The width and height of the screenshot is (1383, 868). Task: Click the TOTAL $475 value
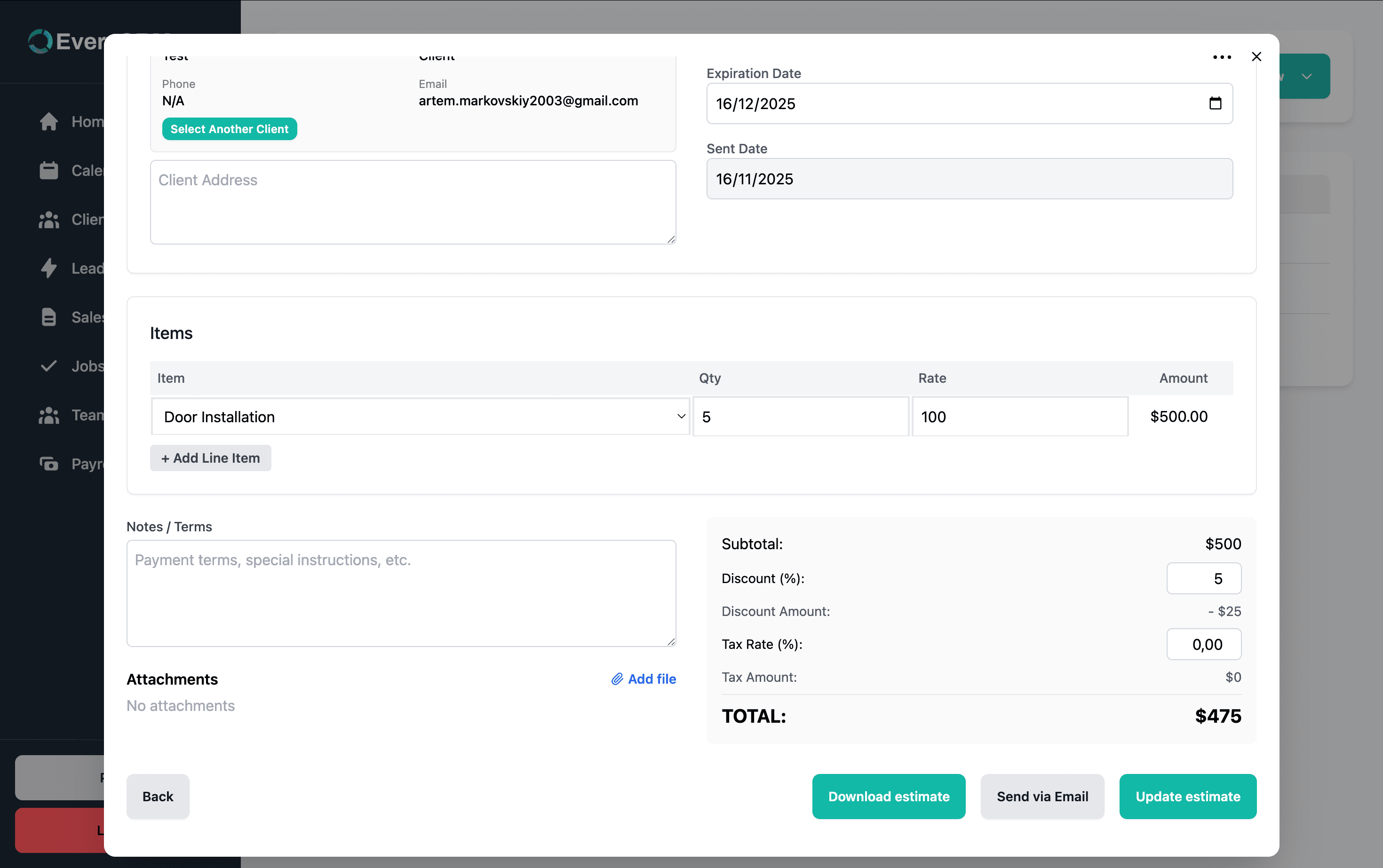click(1218, 717)
